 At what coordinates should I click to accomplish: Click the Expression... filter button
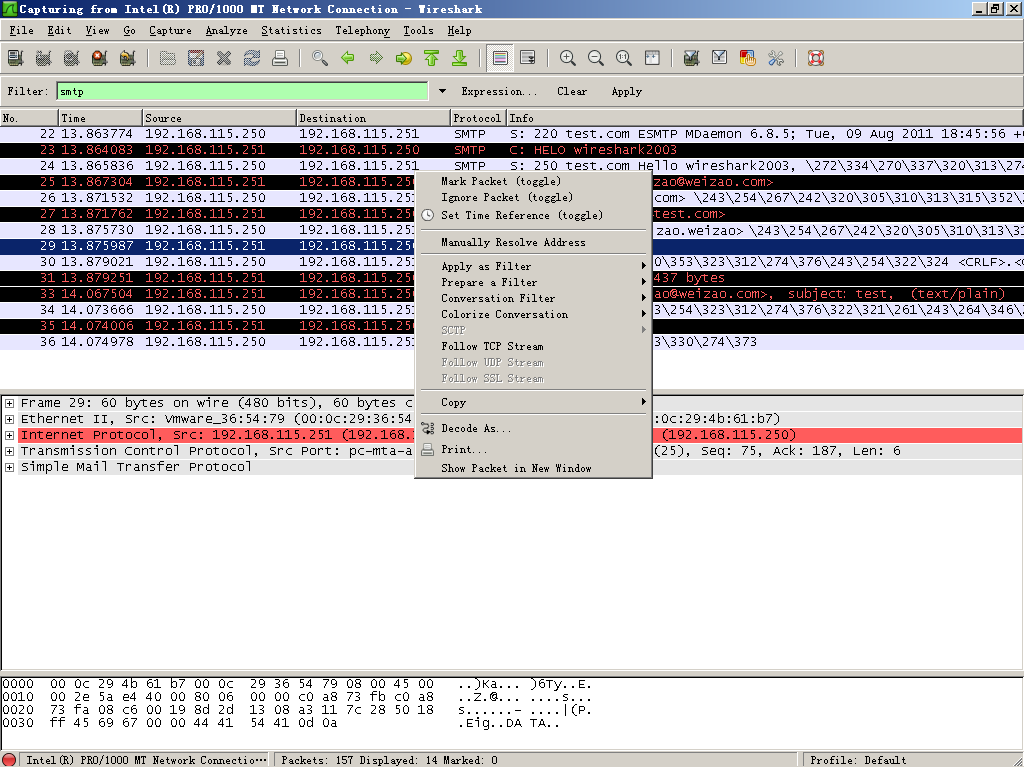(x=499, y=91)
